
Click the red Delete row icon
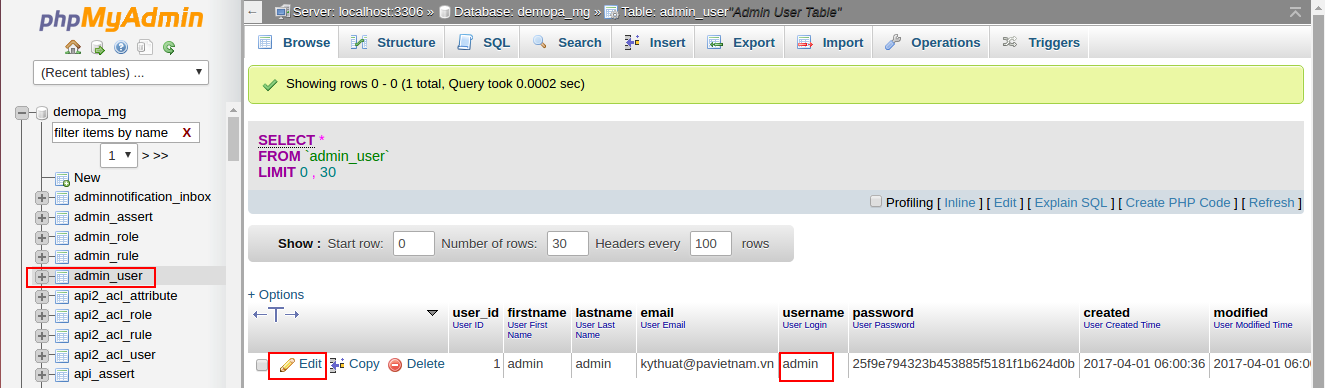click(395, 365)
